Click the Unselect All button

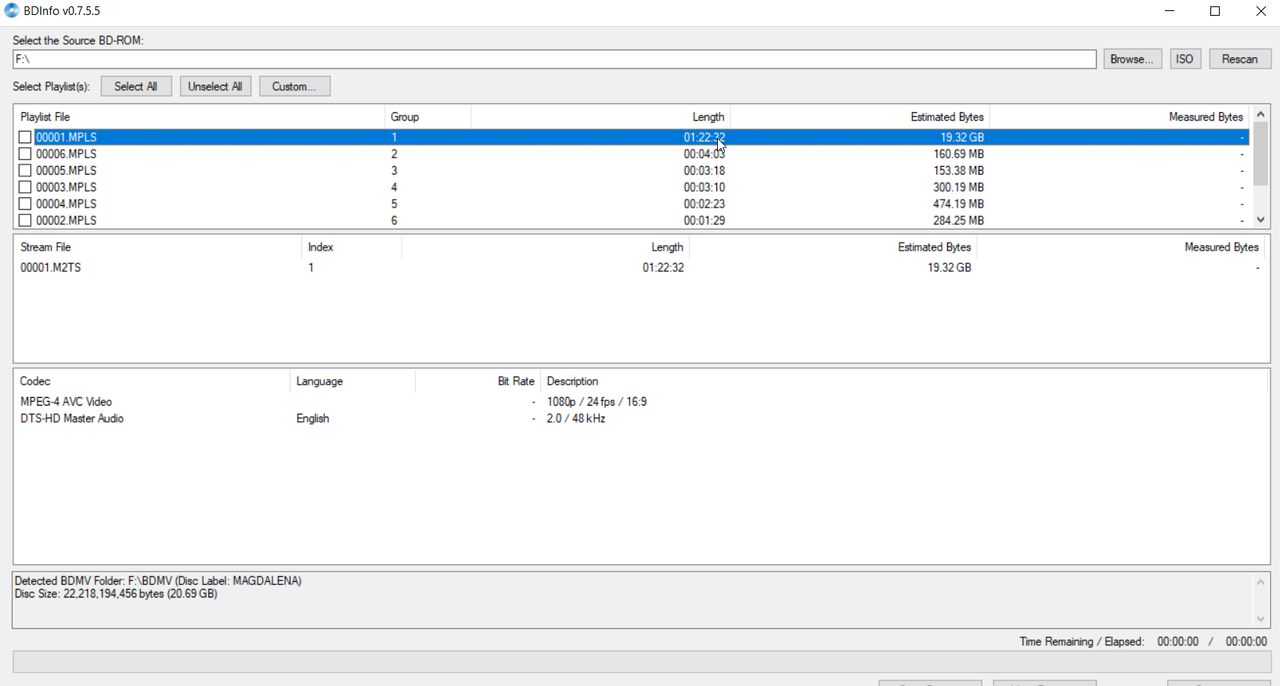point(215,86)
